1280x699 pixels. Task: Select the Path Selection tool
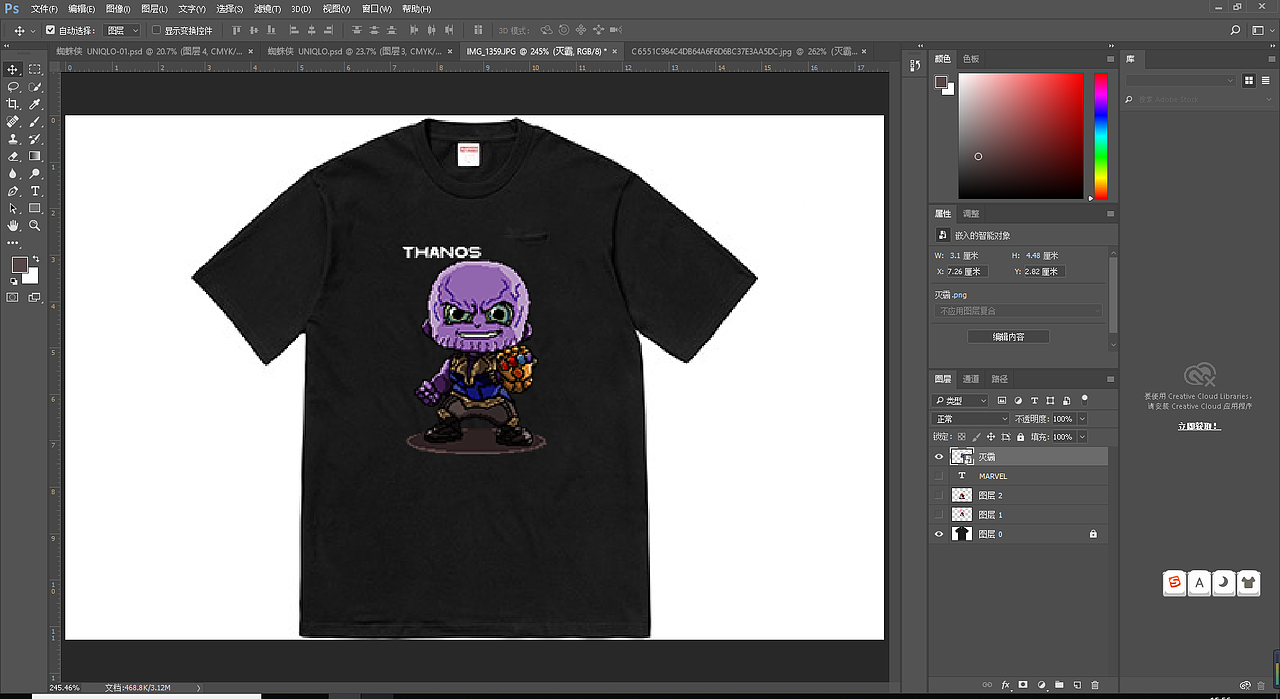pyautogui.click(x=13, y=208)
